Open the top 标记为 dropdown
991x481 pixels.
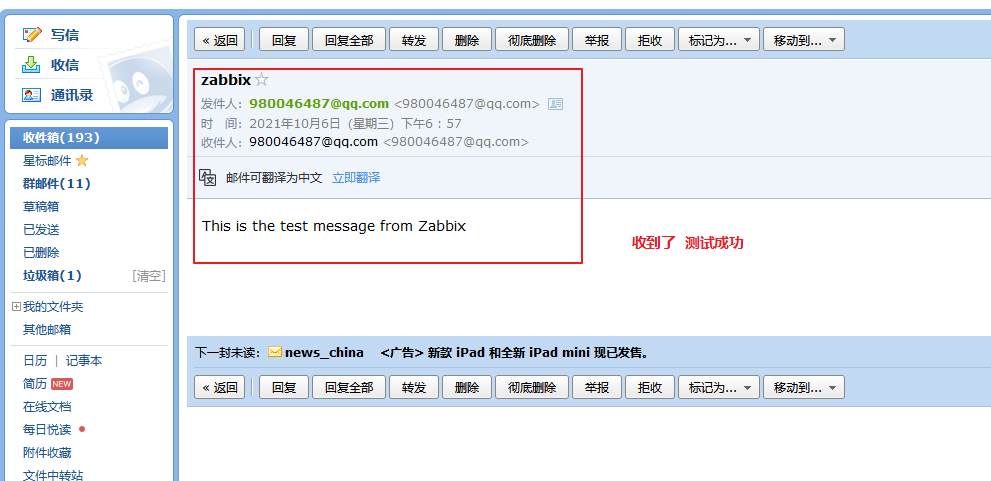(719, 40)
